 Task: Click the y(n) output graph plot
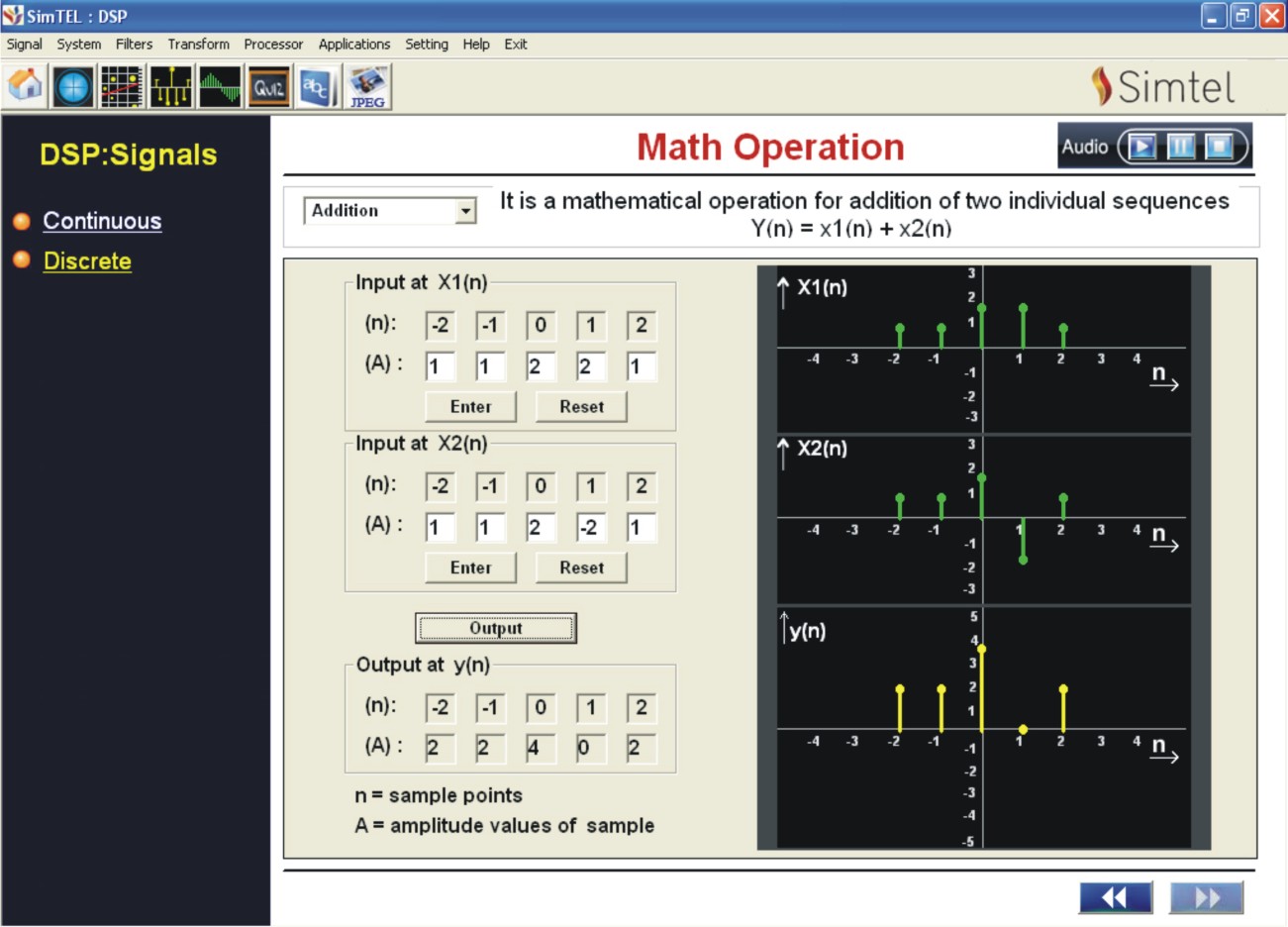pyautogui.click(x=984, y=728)
